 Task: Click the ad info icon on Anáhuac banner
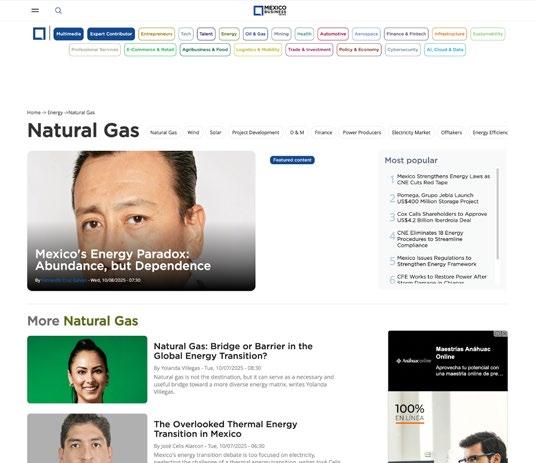(501, 333)
